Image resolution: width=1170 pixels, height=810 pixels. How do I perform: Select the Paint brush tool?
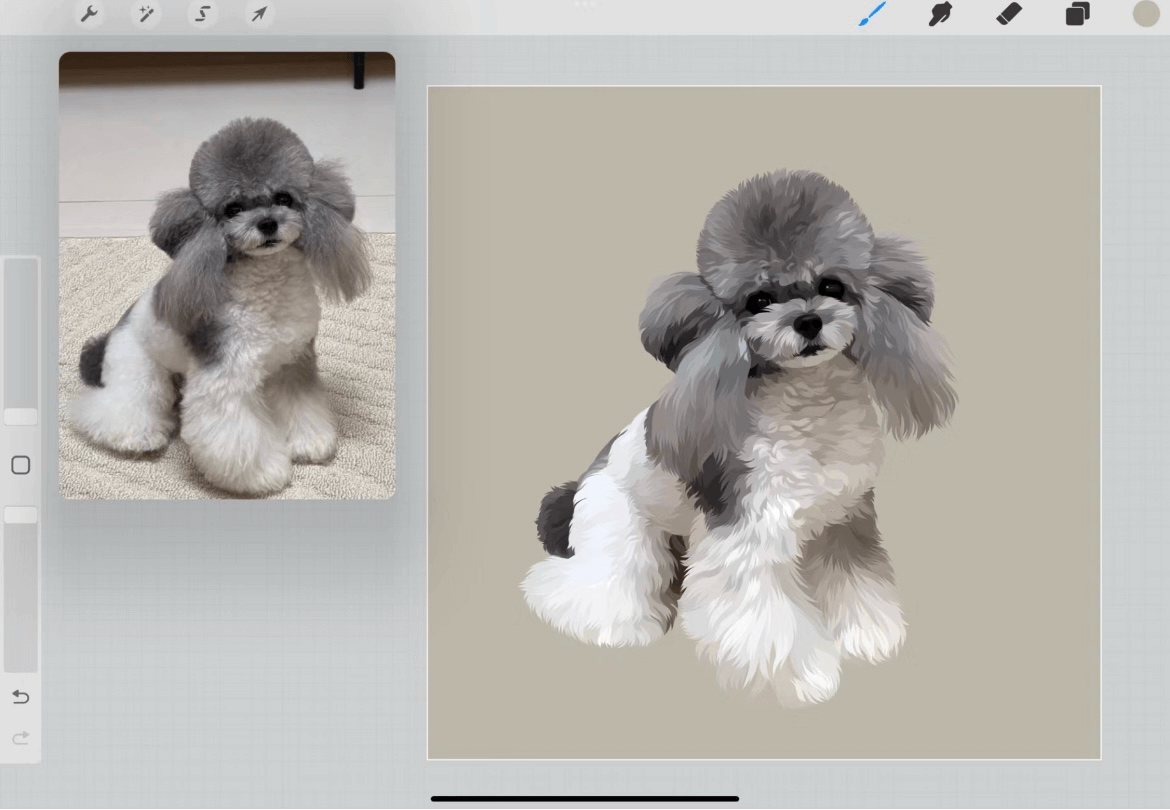pyautogui.click(x=872, y=14)
